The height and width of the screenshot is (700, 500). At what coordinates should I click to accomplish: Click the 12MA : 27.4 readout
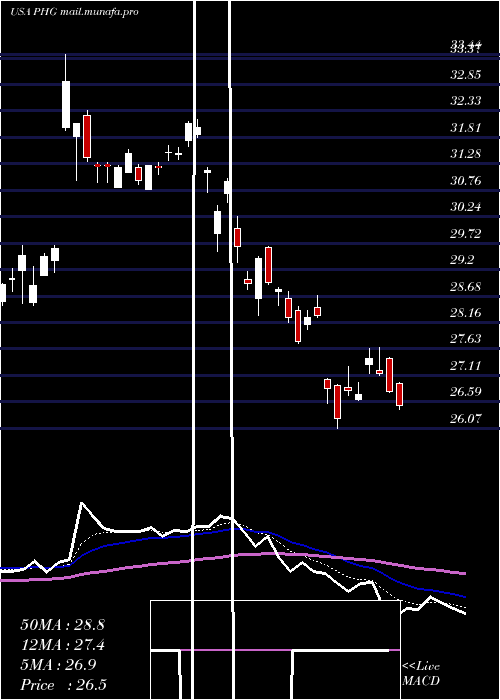(x=62, y=645)
